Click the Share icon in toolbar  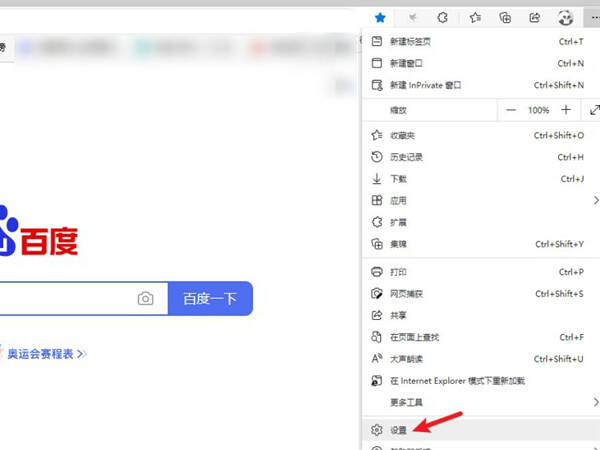pos(535,18)
